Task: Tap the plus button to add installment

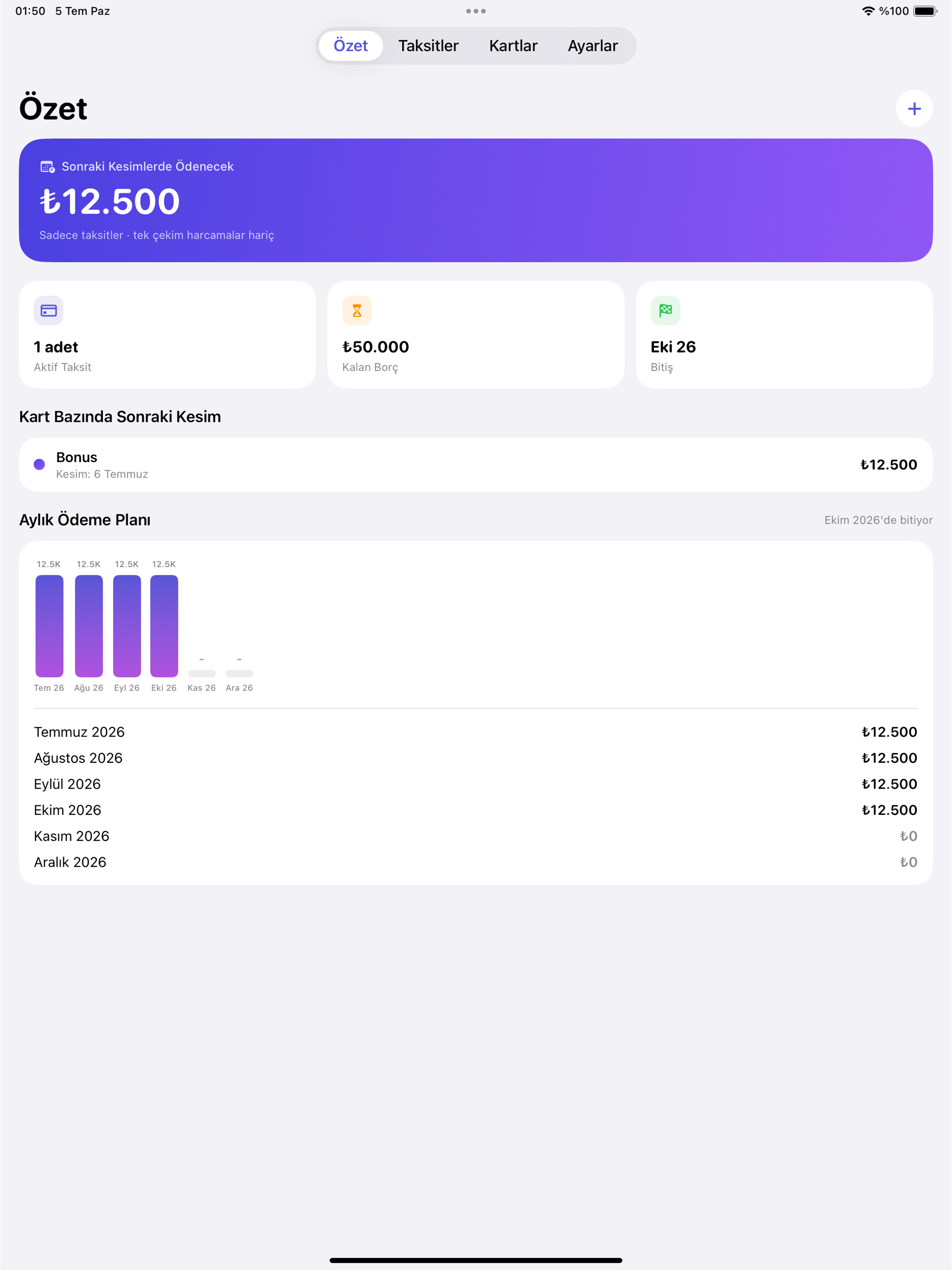Action: click(x=914, y=108)
